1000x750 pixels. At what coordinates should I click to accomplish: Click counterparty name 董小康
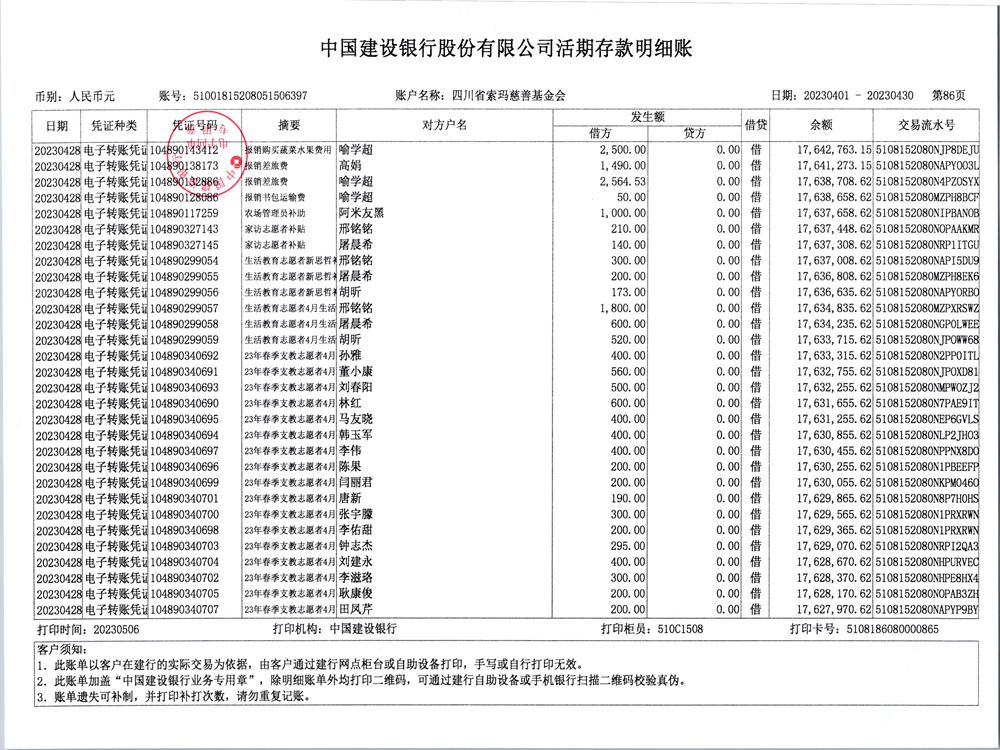356,372
